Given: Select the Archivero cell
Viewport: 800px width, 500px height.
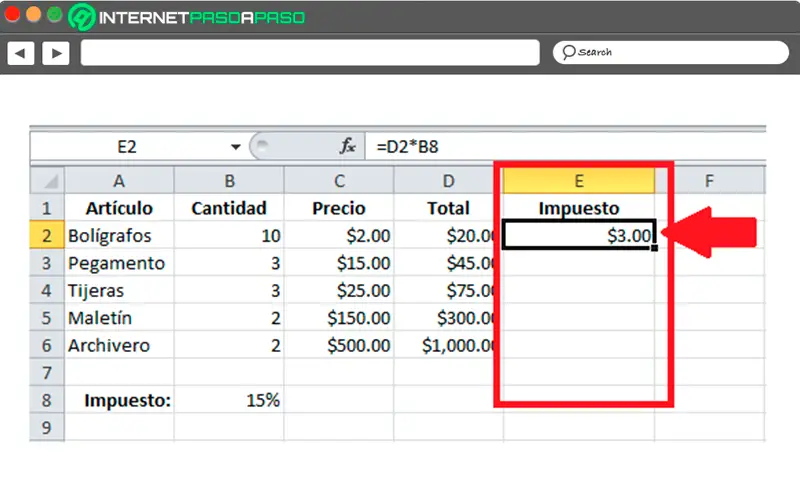Looking at the screenshot, I should [119, 345].
